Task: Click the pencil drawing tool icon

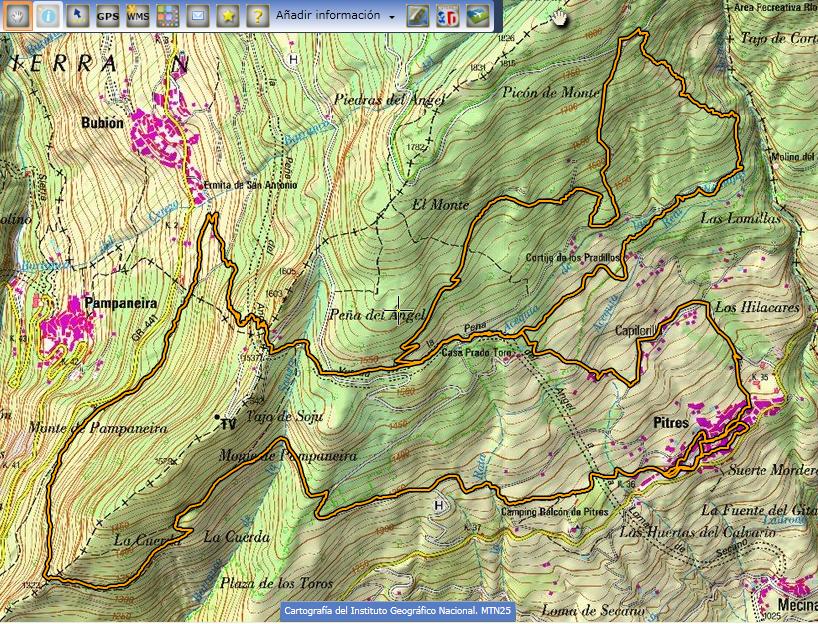Action: [420, 16]
